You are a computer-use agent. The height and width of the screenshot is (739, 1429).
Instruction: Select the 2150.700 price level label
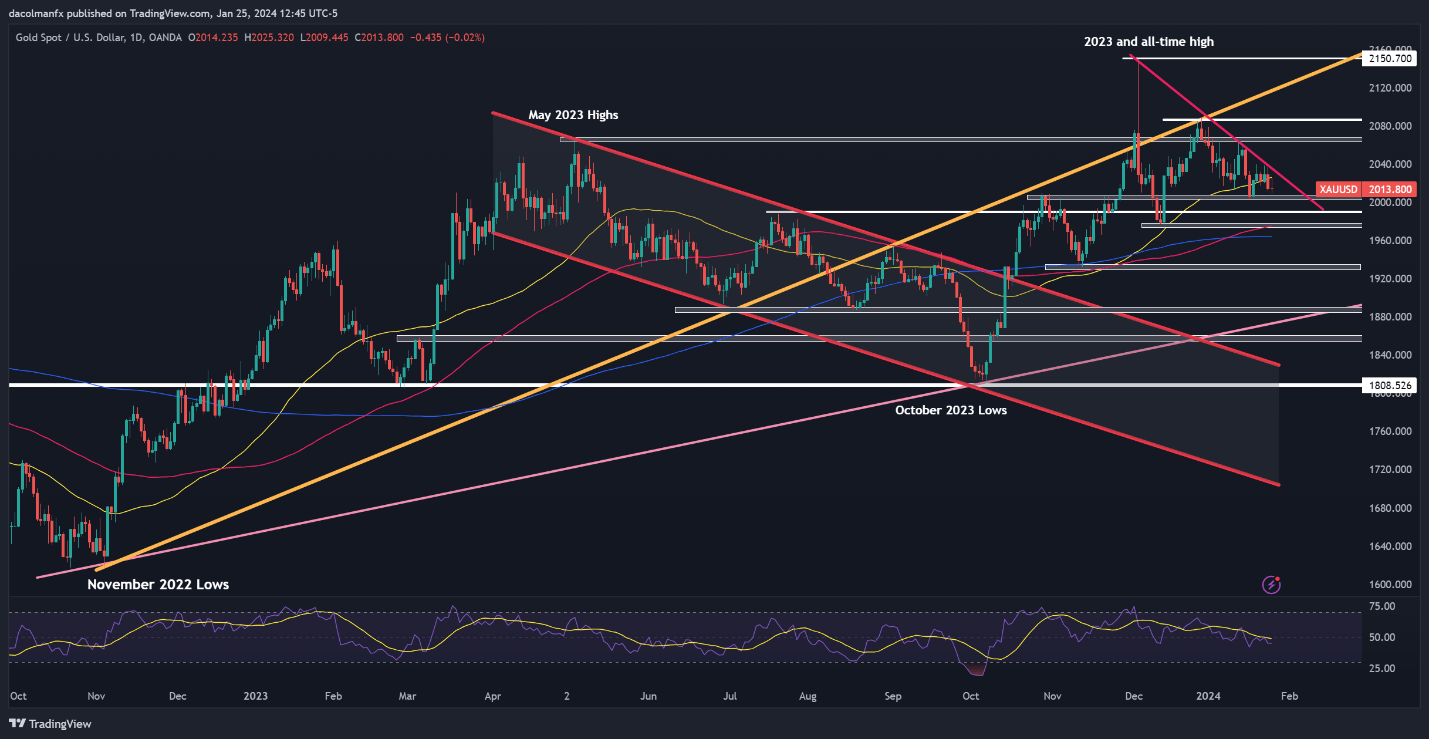pos(1391,59)
